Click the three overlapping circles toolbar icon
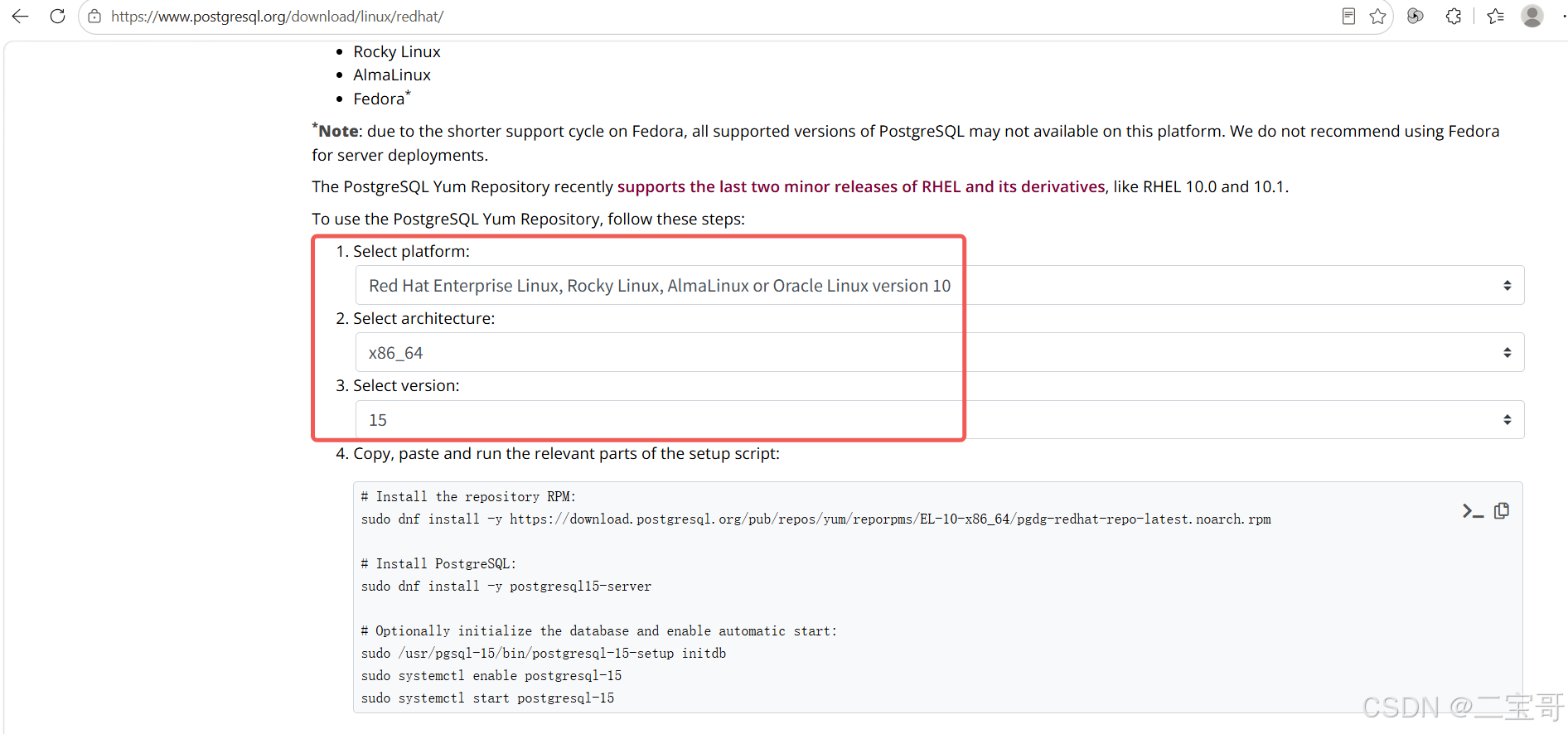This screenshot has width=1568, height=734. pyautogui.click(x=1416, y=16)
